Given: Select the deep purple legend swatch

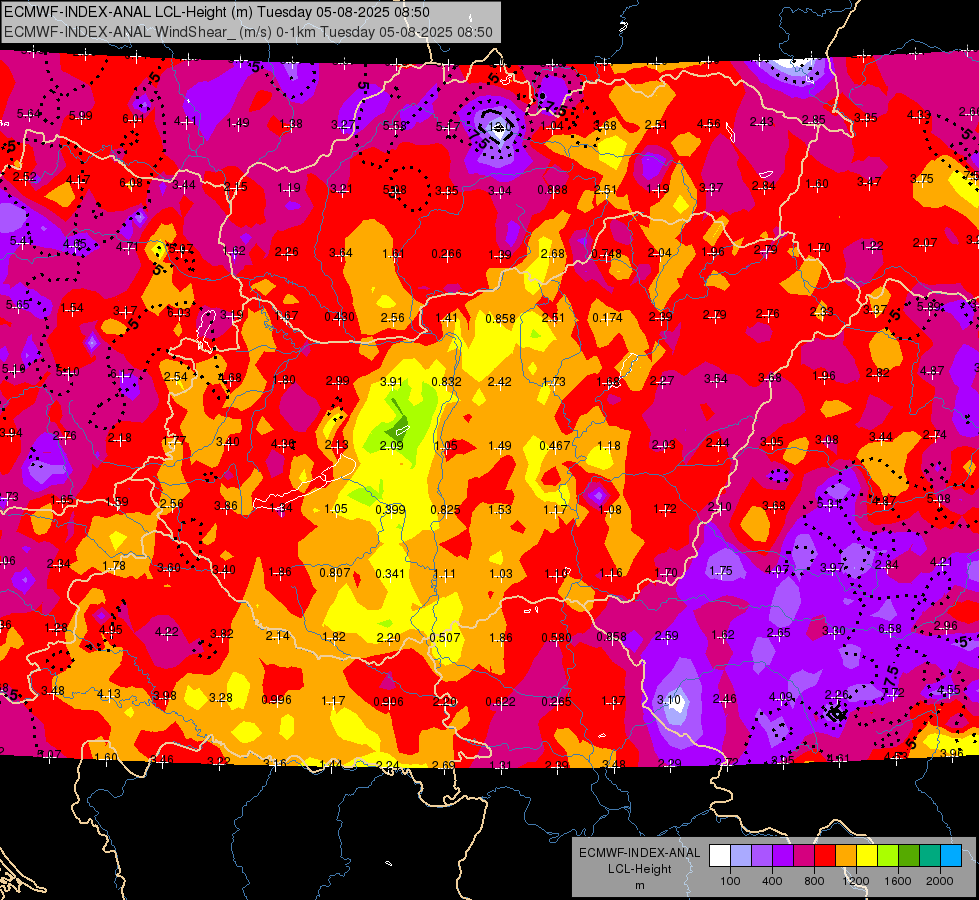Looking at the screenshot, I should [x=782, y=856].
